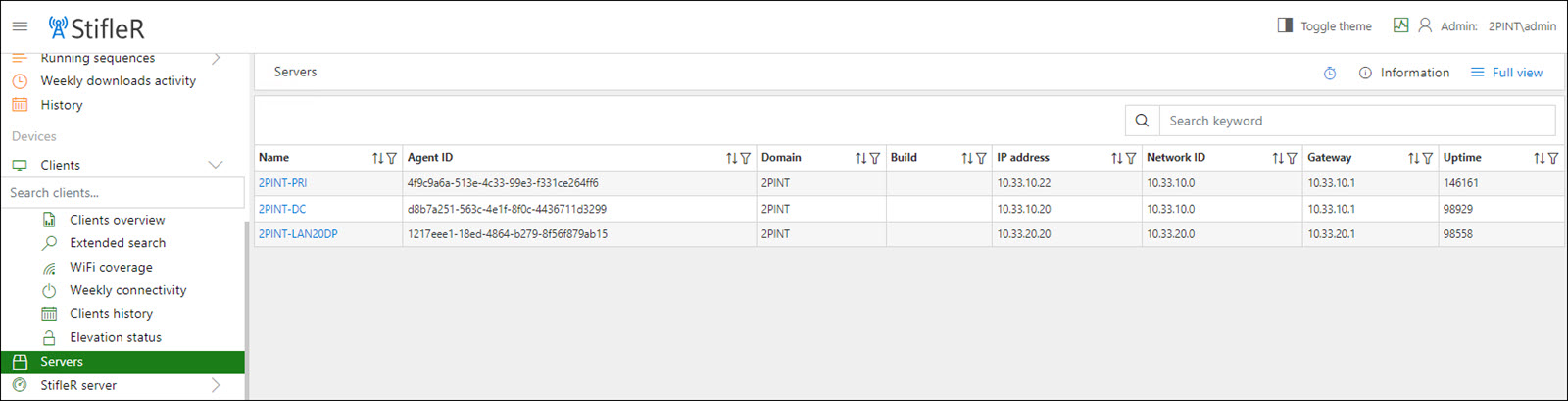Toggle the theme
The width and height of the screenshot is (1568, 401).
coord(1325,26)
